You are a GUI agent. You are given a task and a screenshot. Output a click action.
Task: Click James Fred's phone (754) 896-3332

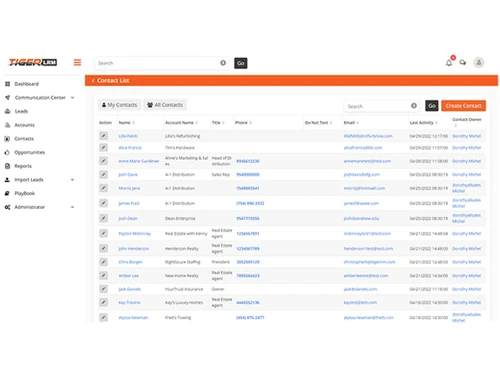pos(250,203)
